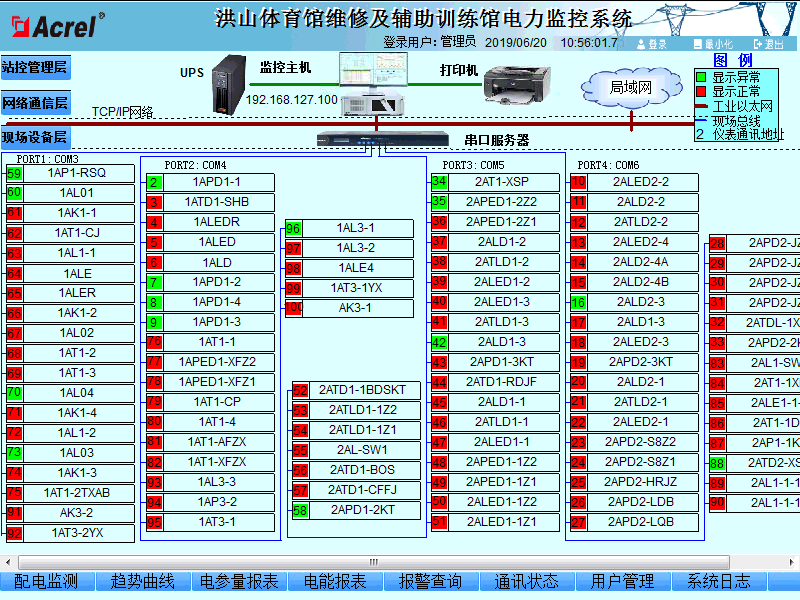Click green status indicator 34 for 2AT1-XSP

pyautogui.click(x=439, y=182)
